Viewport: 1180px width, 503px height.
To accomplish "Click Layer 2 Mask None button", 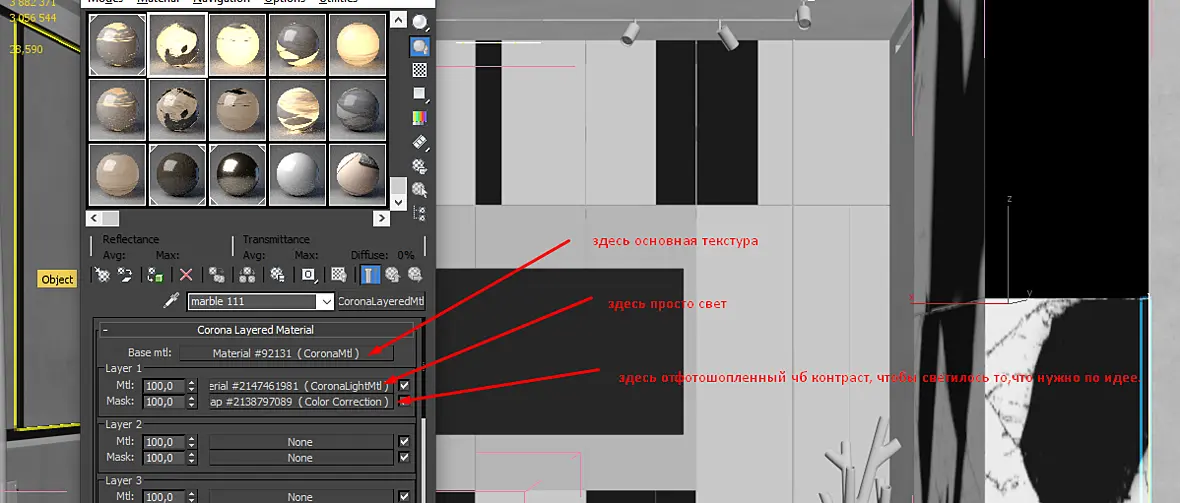I will pyautogui.click(x=301, y=458).
